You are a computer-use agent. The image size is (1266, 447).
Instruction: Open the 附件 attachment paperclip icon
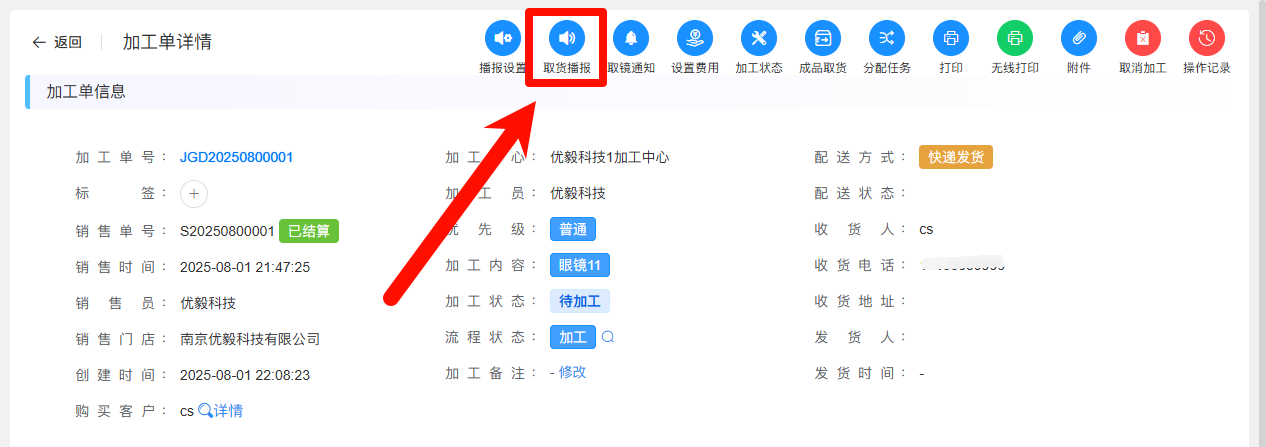(1079, 39)
